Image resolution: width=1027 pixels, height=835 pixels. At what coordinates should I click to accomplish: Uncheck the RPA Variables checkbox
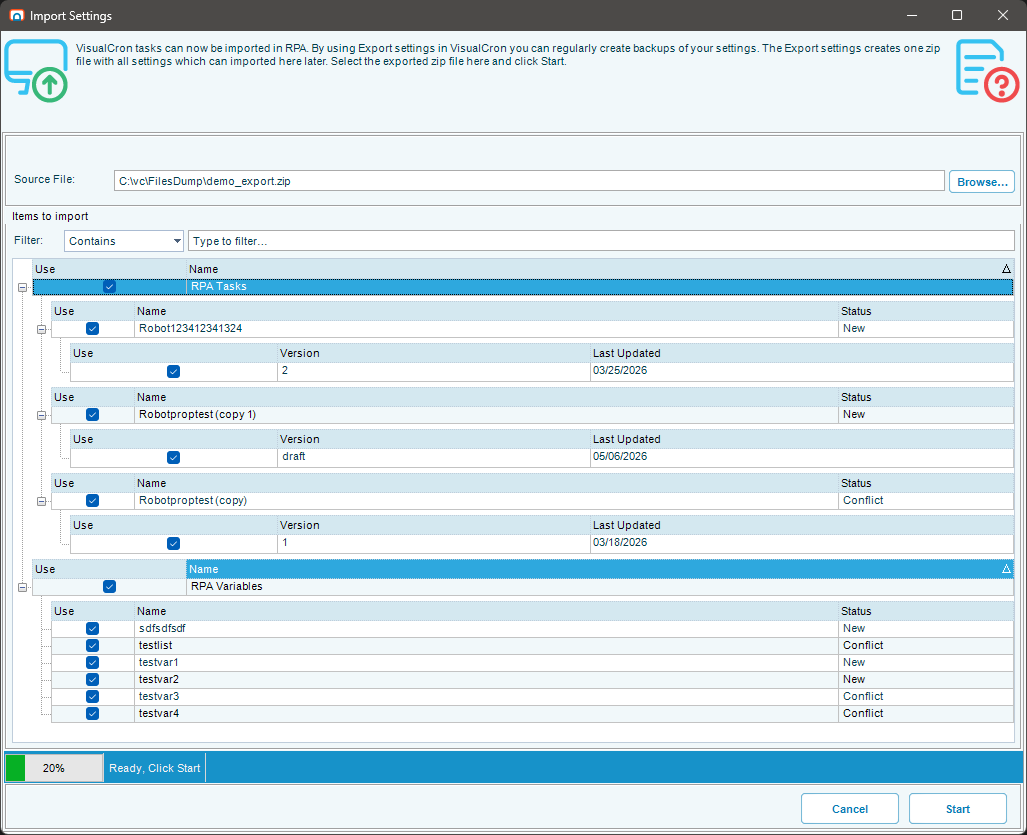coord(109,586)
